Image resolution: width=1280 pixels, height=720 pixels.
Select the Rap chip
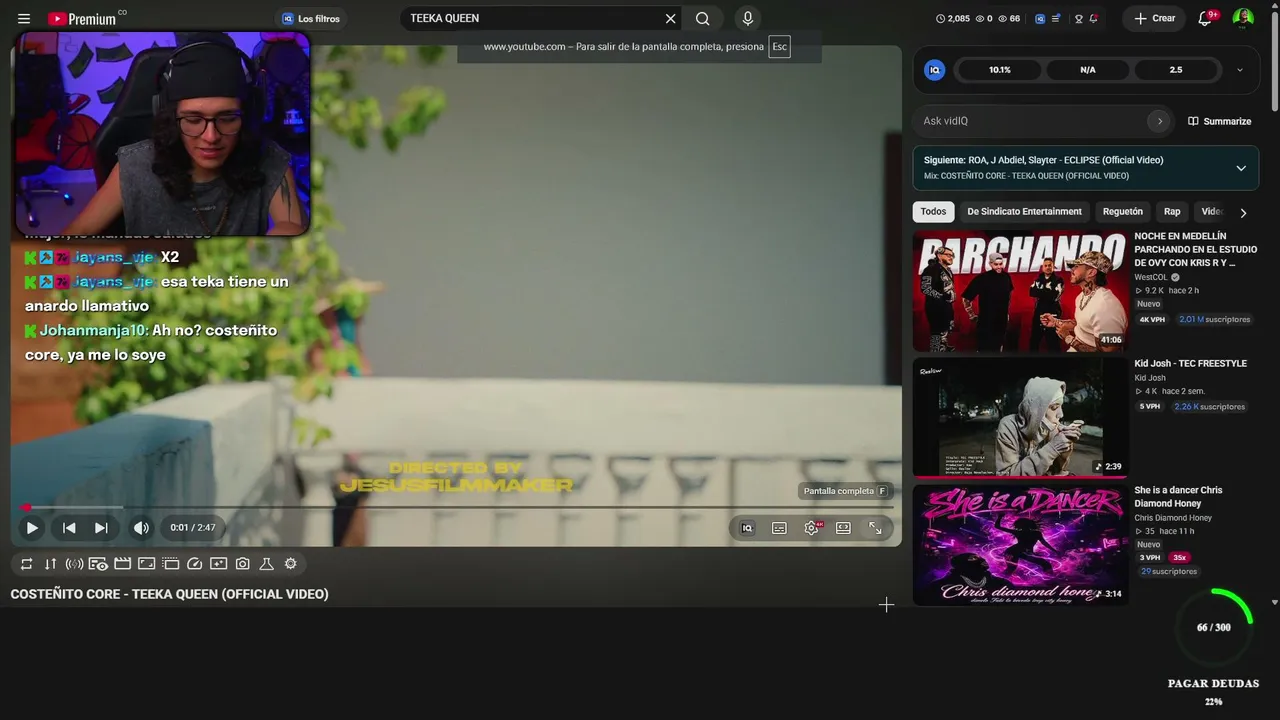coord(1172,212)
